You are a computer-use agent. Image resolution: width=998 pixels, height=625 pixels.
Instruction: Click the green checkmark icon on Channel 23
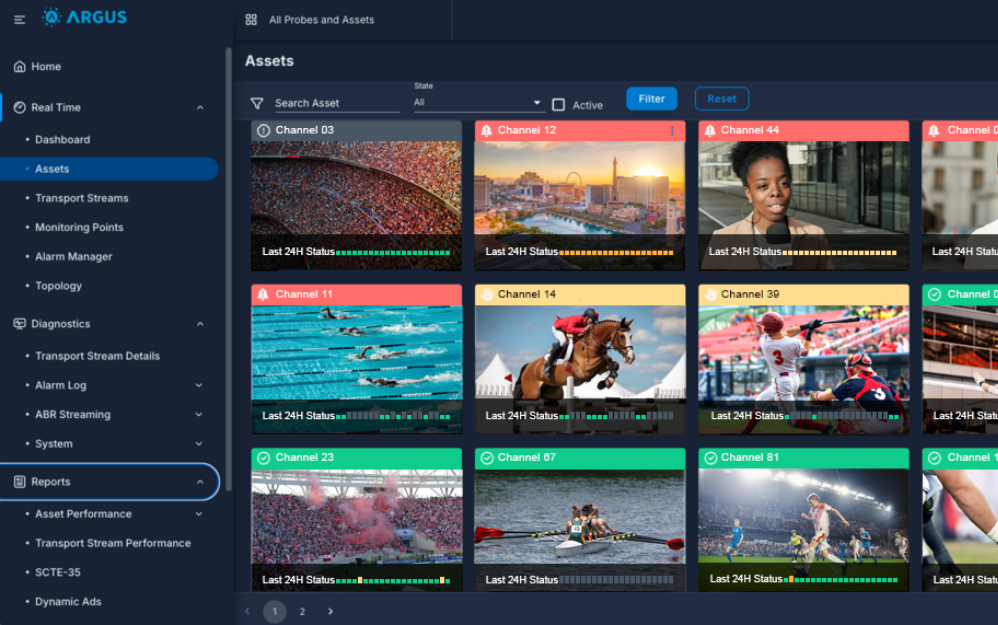coord(264,458)
